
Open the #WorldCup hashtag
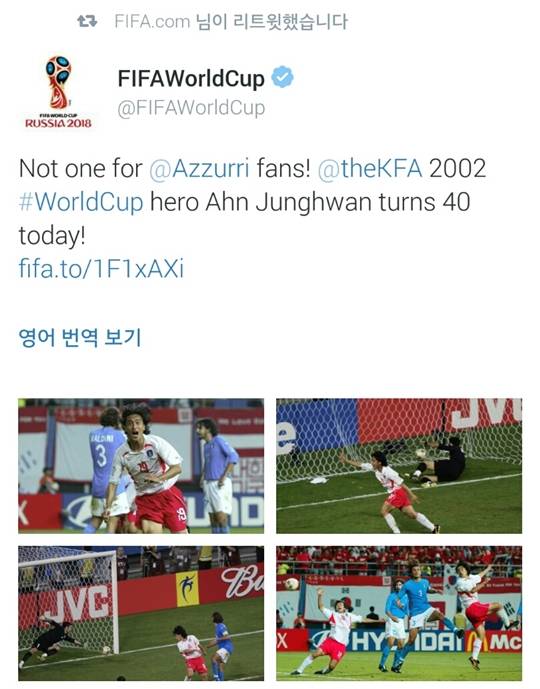point(81,202)
